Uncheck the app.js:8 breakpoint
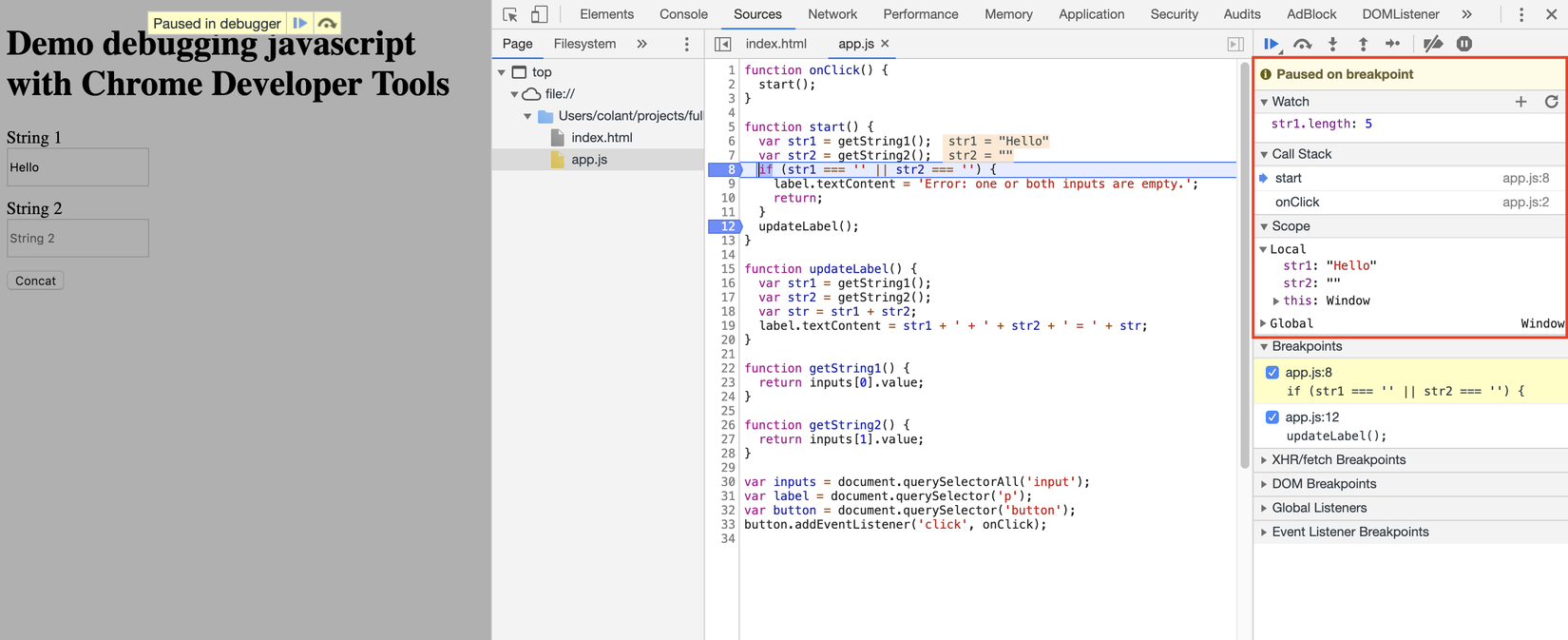The image size is (1568, 640). pyautogui.click(x=1272, y=373)
